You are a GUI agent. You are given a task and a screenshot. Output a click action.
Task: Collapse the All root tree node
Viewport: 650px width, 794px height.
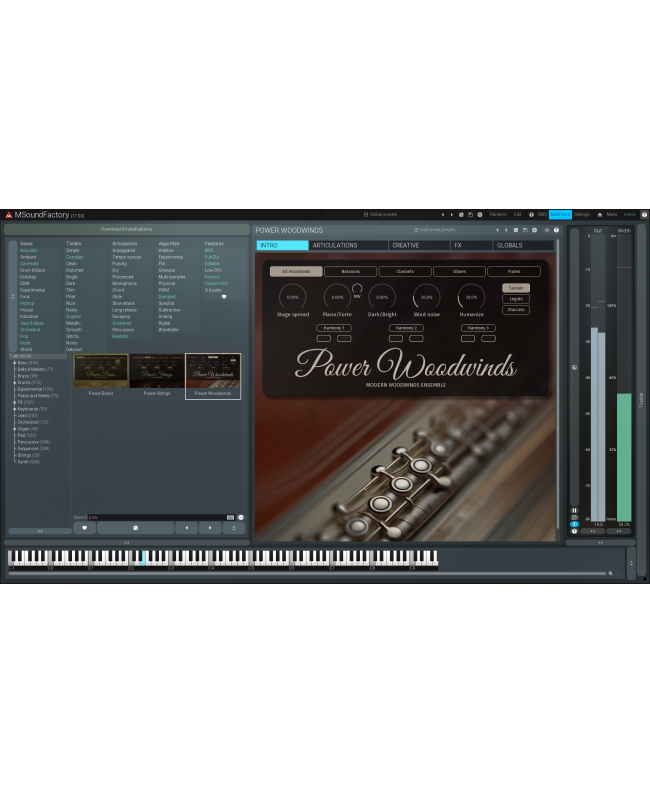[x=11, y=356]
